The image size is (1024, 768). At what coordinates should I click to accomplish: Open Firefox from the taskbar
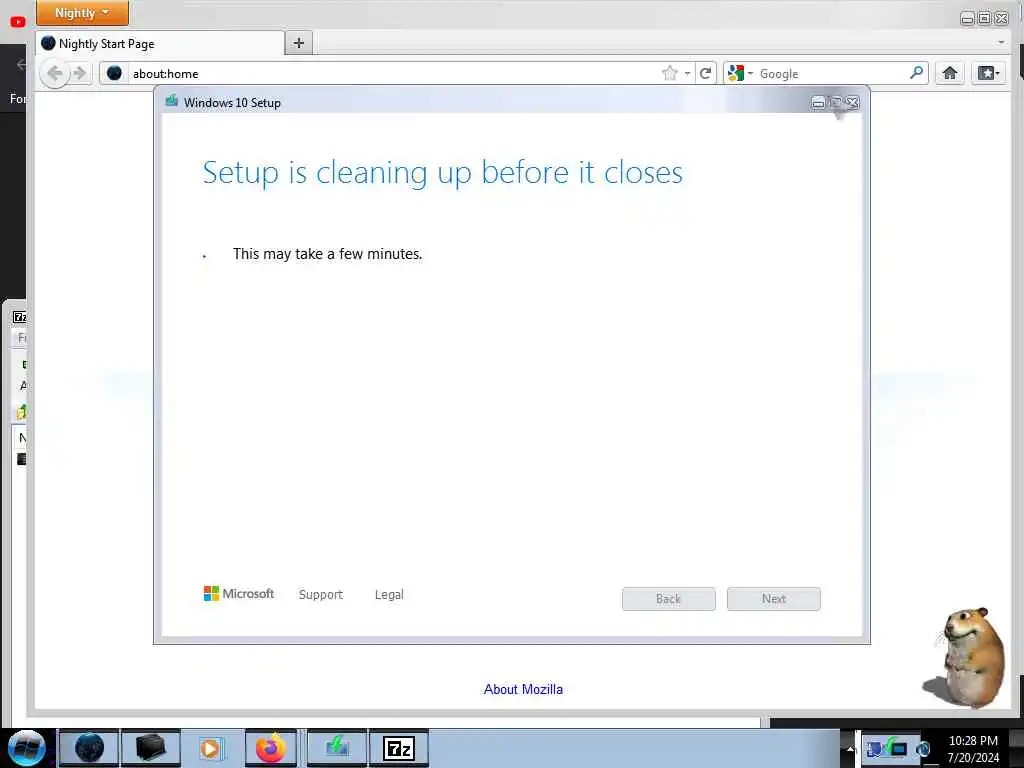(x=270, y=748)
